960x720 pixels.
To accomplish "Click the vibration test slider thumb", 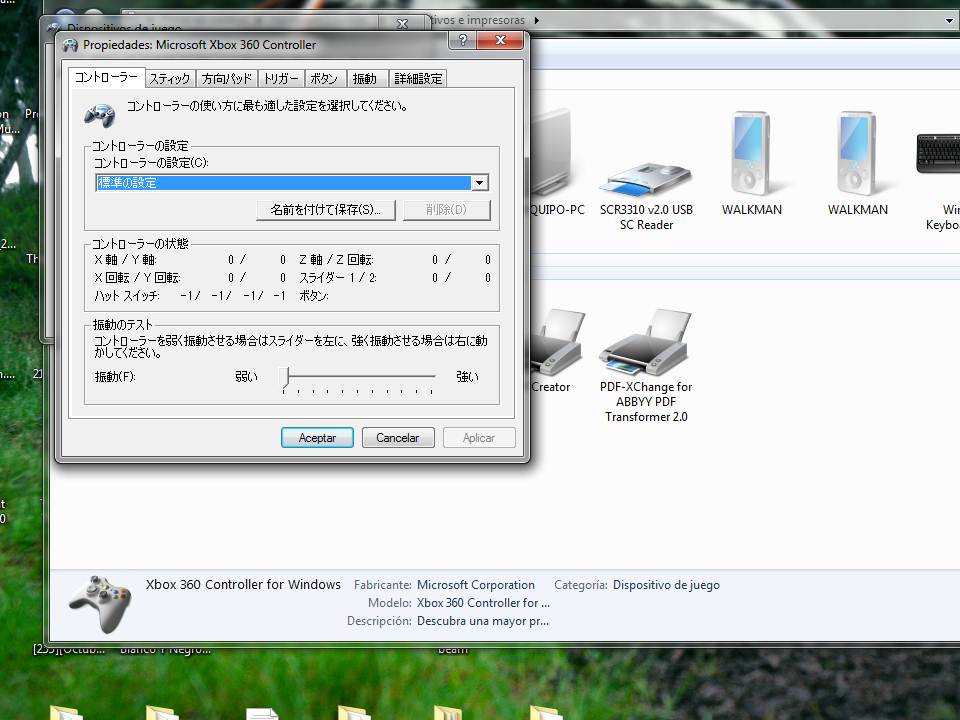I will (284, 377).
